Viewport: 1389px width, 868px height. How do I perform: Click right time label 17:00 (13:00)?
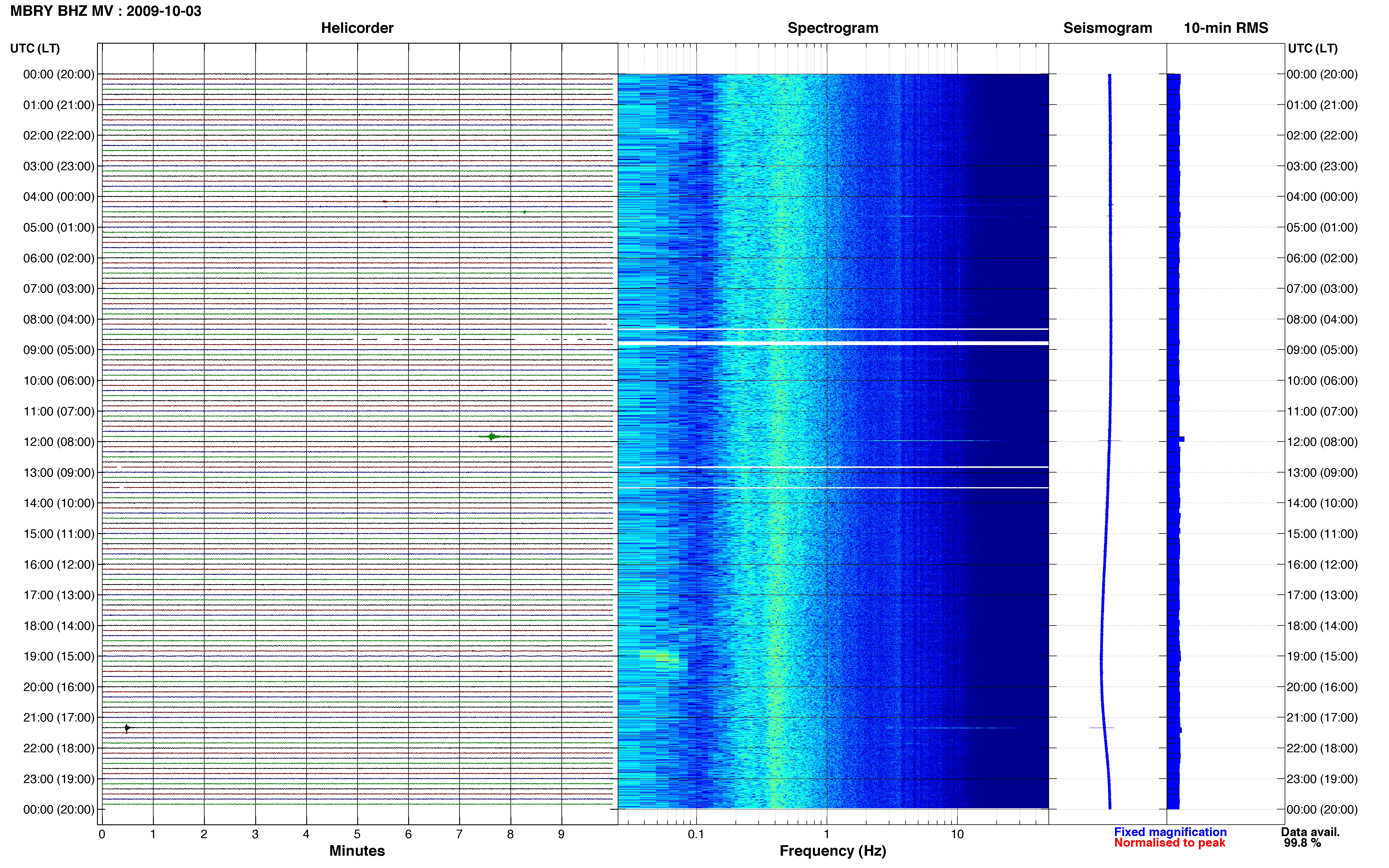1322,595
